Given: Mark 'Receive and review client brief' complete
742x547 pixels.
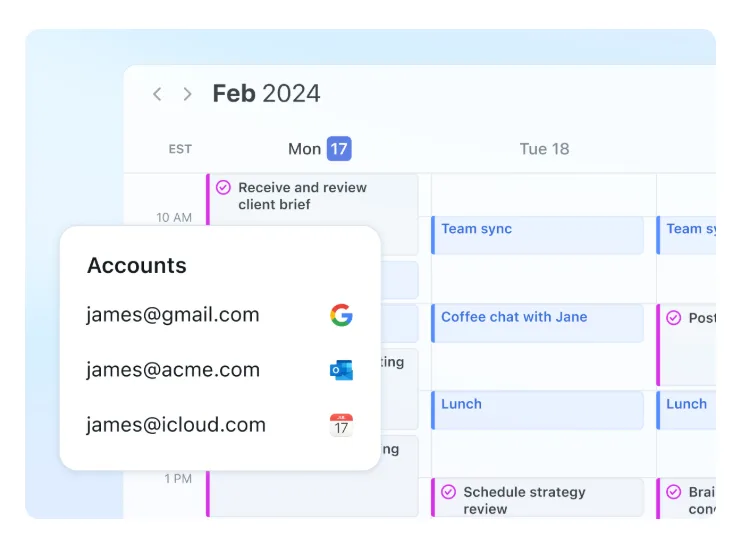Looking at the screenshot, I should [223, 188].
